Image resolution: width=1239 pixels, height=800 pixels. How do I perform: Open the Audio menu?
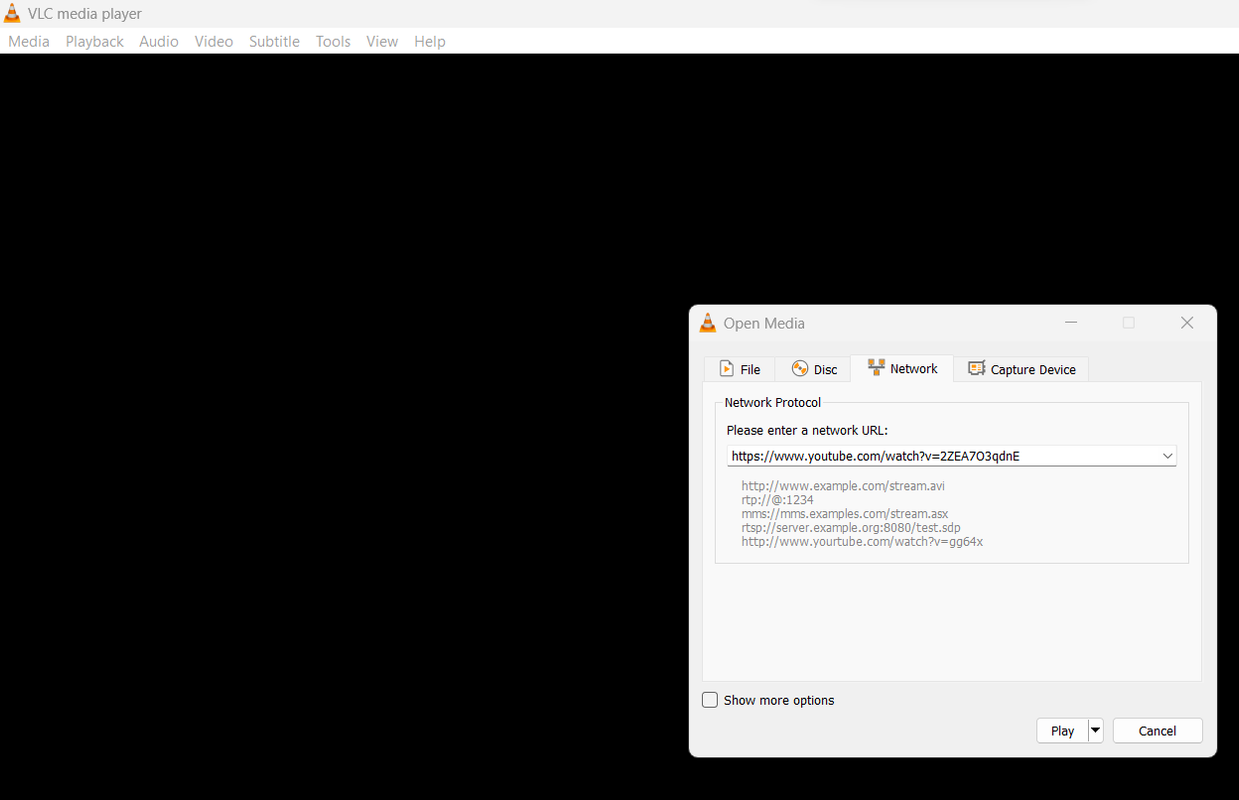coord(159,41)
